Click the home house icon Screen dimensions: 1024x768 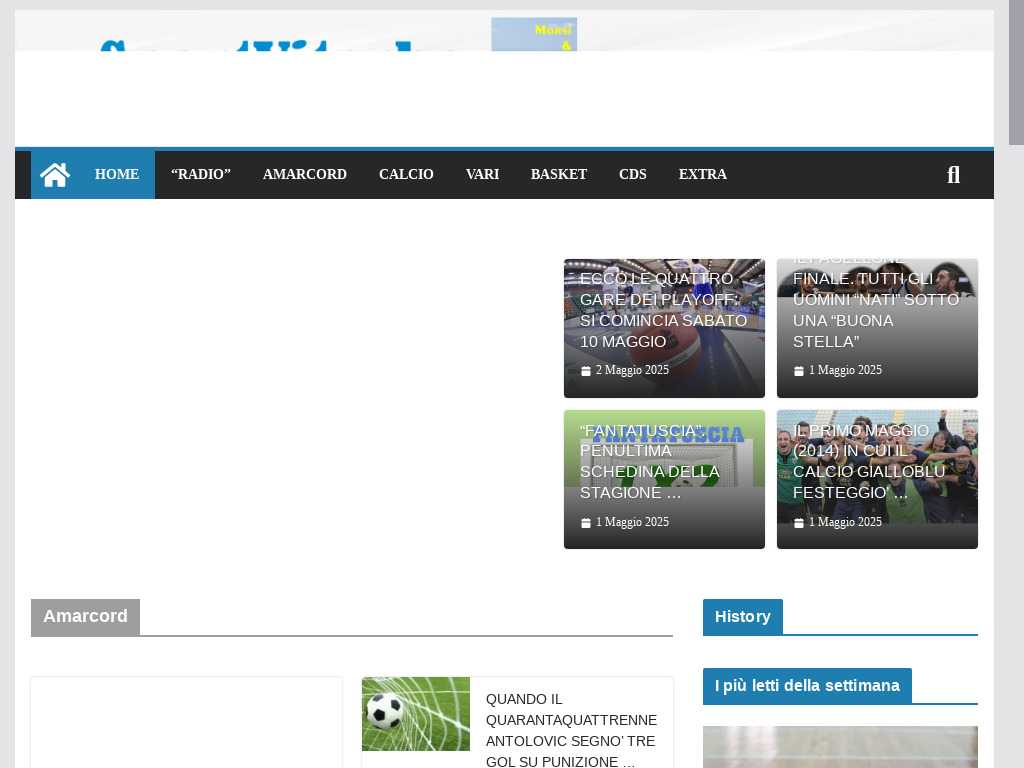coord(55,174)
